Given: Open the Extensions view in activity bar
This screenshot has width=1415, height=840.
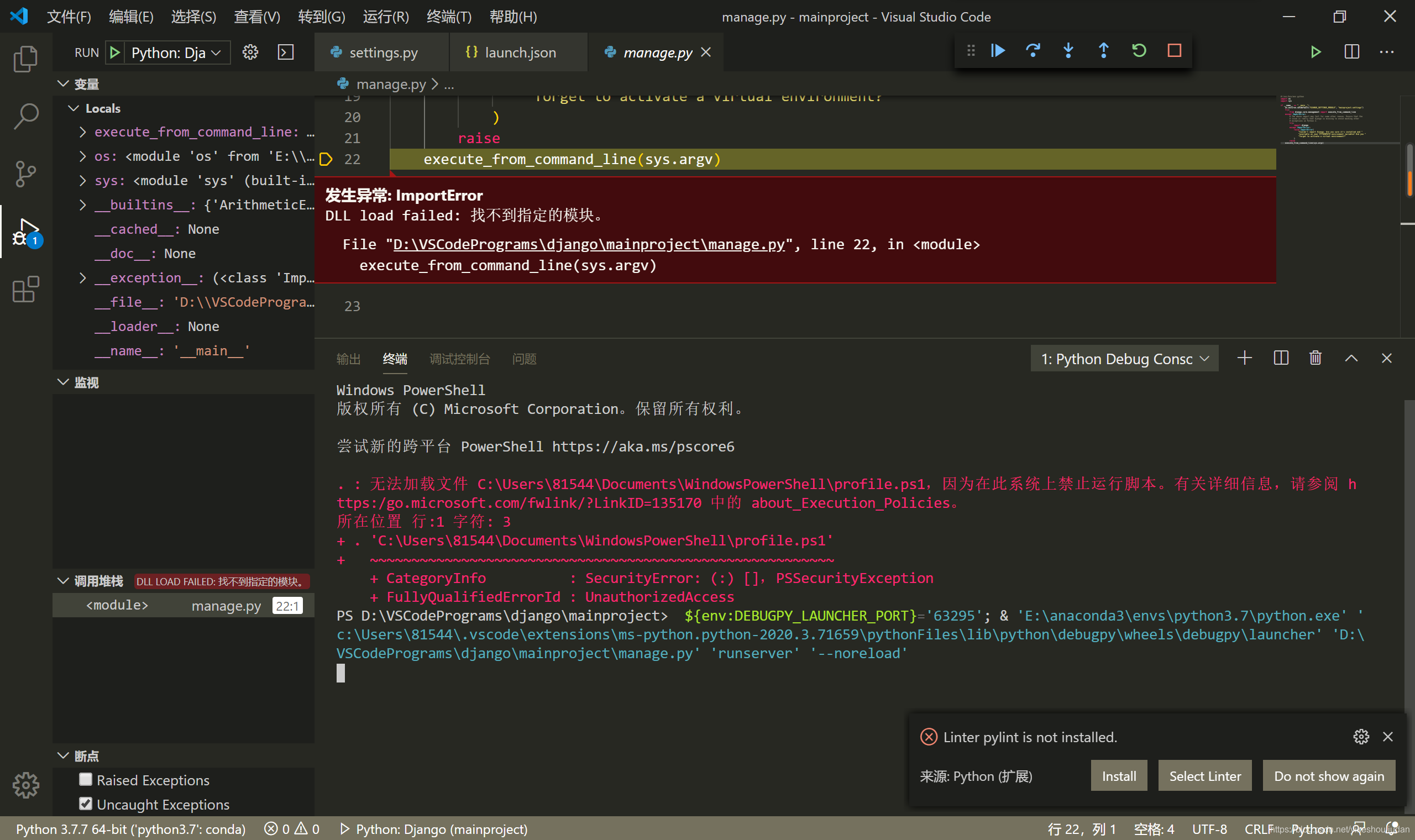Looking at the screenshot, I should (25, 290).
